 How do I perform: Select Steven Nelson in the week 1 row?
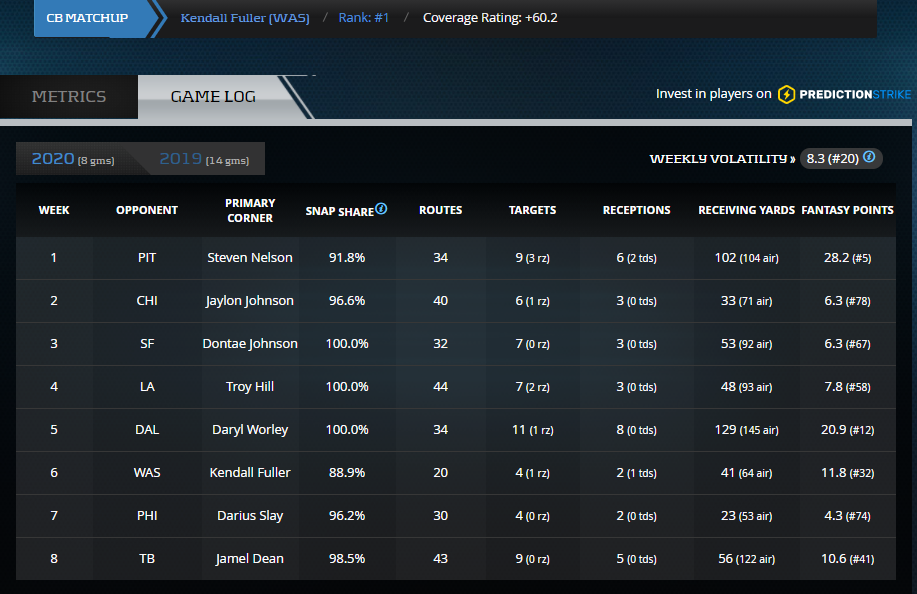[x=250, y=258]
